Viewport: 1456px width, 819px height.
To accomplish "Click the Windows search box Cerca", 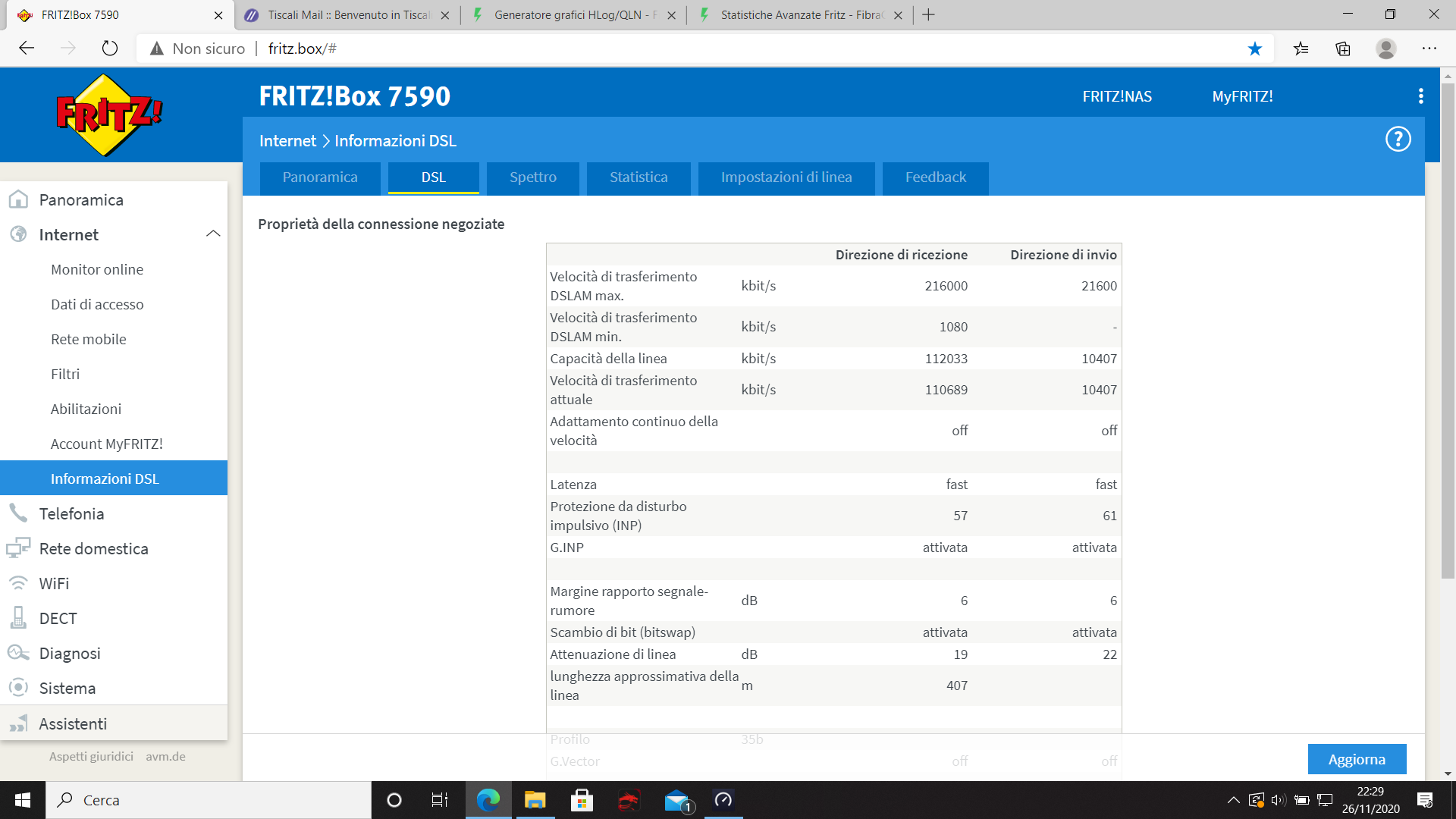I will 209,800.
